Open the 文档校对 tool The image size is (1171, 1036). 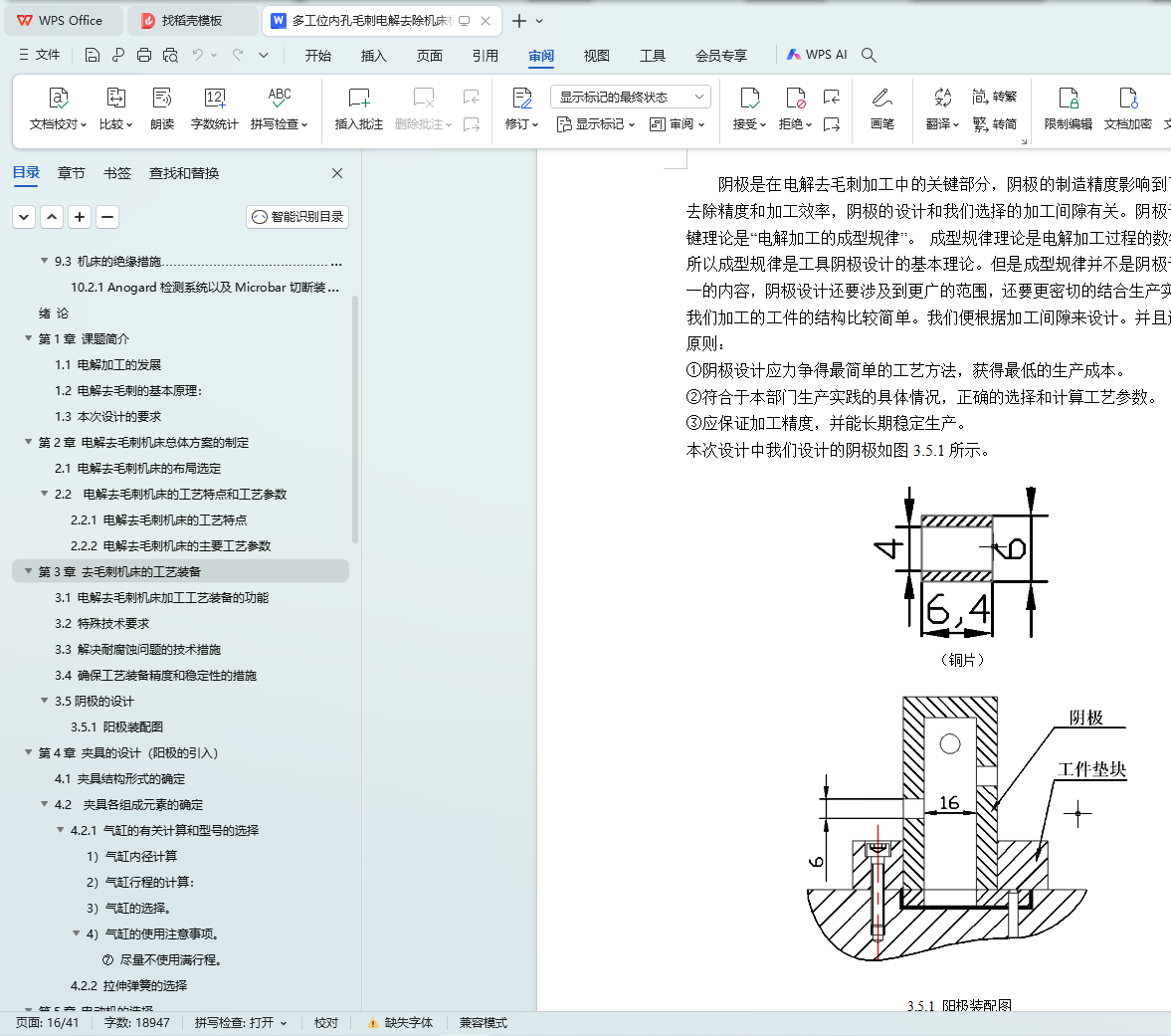[59, 109]
